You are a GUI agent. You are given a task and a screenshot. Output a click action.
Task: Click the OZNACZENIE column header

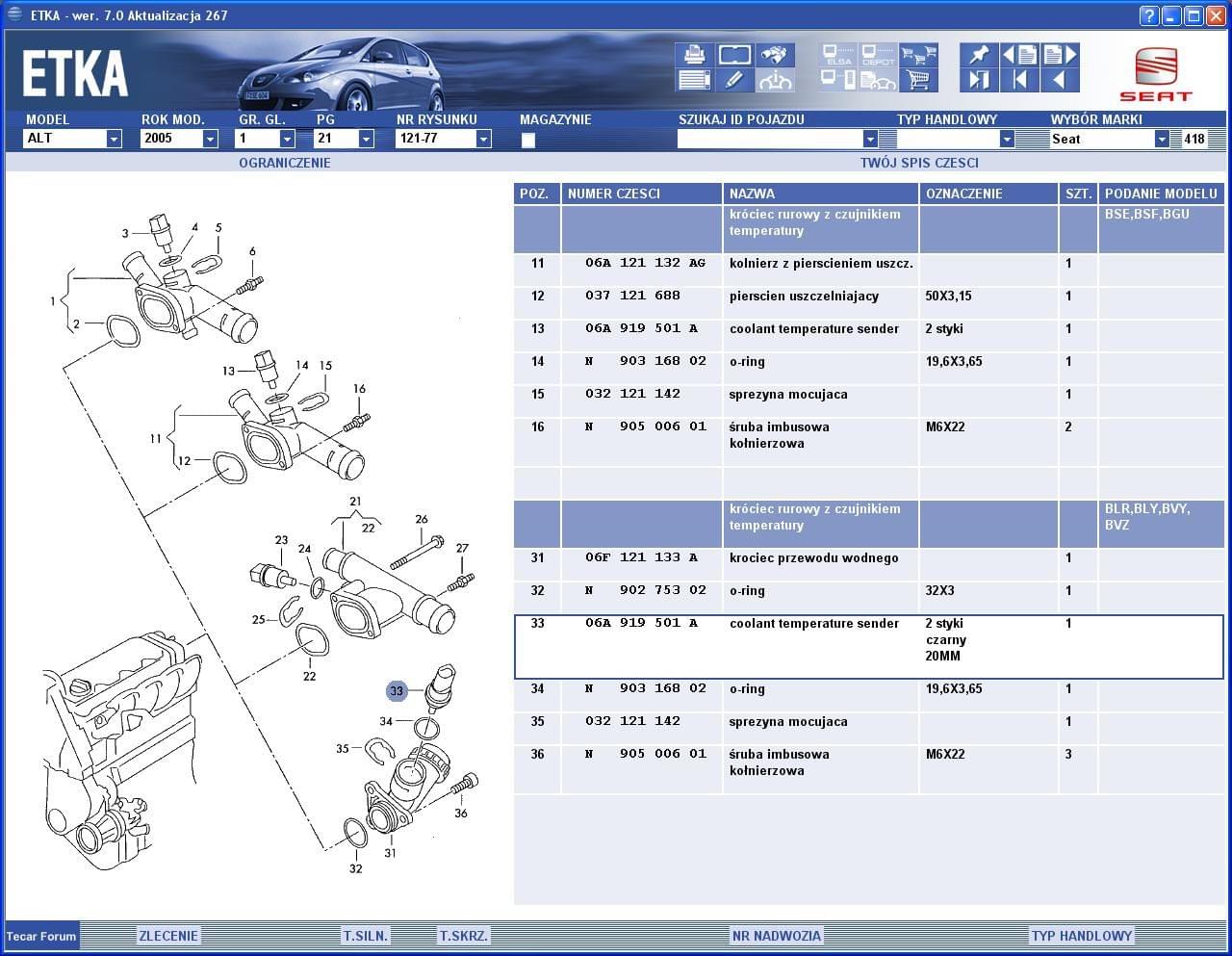pyautogui.click(x=988, y=194)
